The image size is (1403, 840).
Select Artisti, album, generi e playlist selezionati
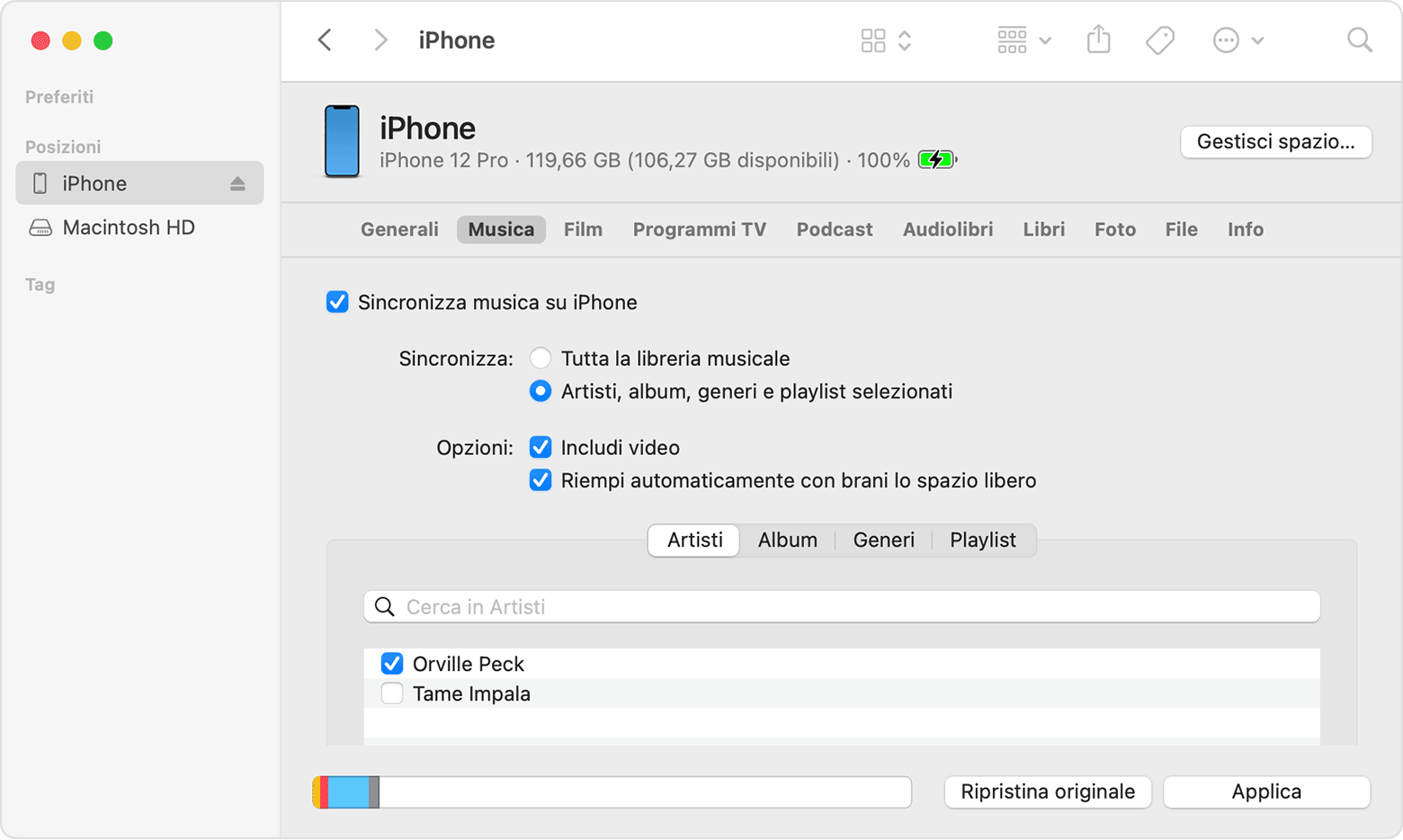pyautogui.click(x=540, y=391)
